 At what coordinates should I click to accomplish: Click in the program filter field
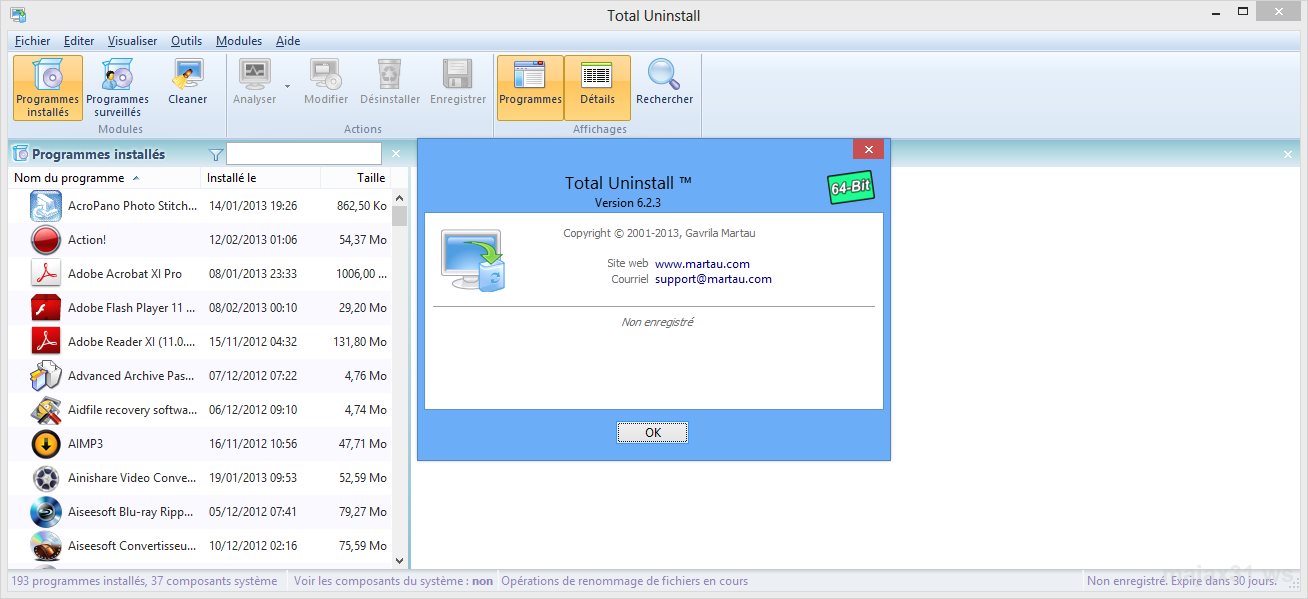click(x=304, y=154)
